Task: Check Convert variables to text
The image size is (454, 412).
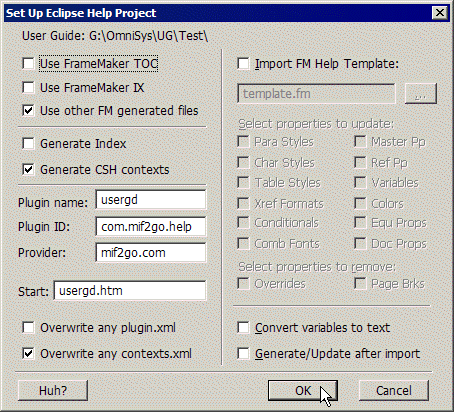Action: pos(243,328)
